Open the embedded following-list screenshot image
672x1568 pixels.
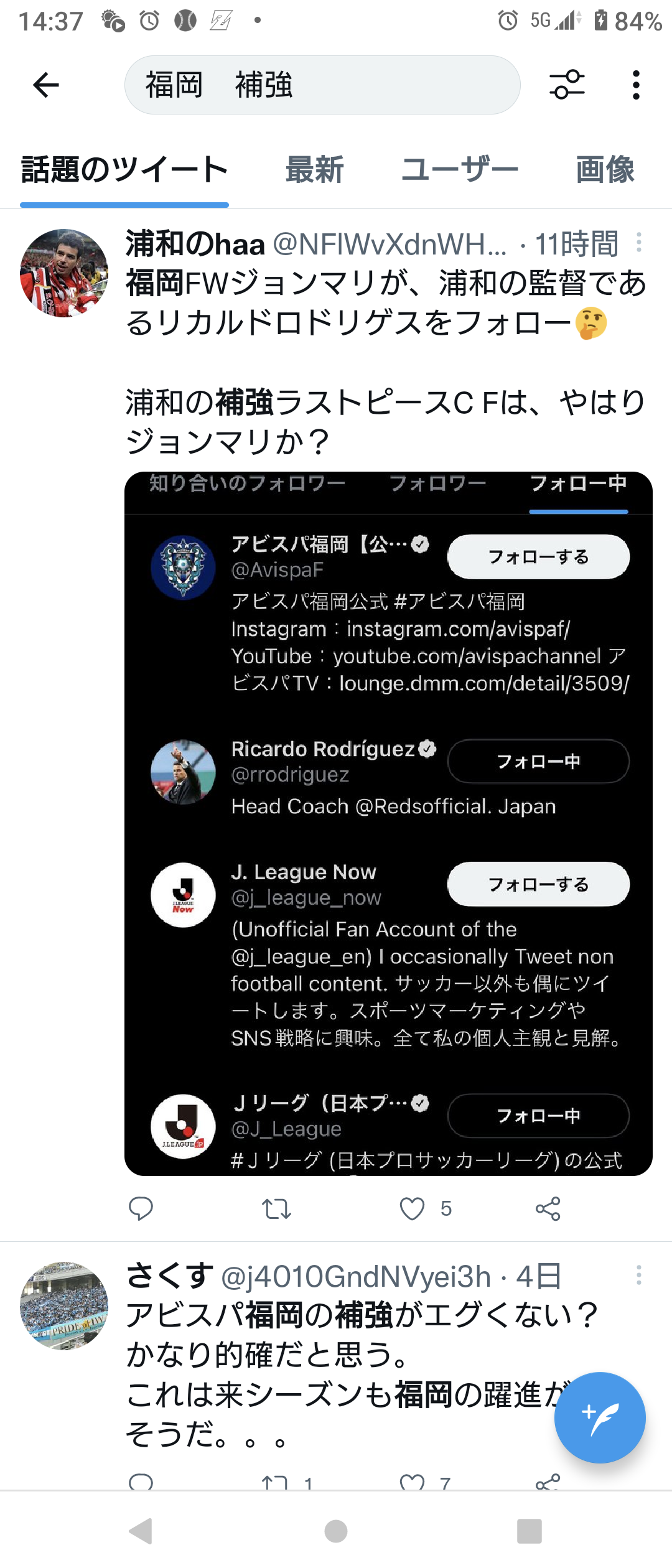(388, 823)
